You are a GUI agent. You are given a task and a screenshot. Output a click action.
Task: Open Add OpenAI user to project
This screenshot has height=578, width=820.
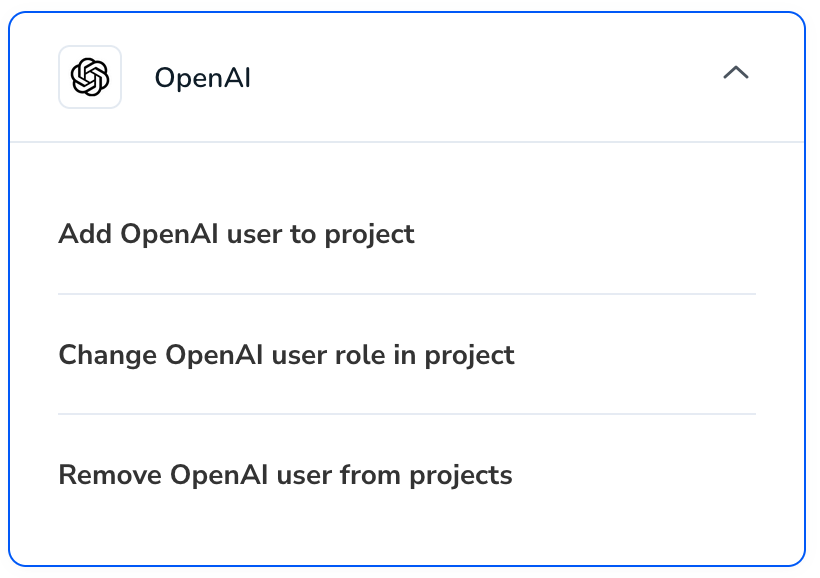(236, 233)
